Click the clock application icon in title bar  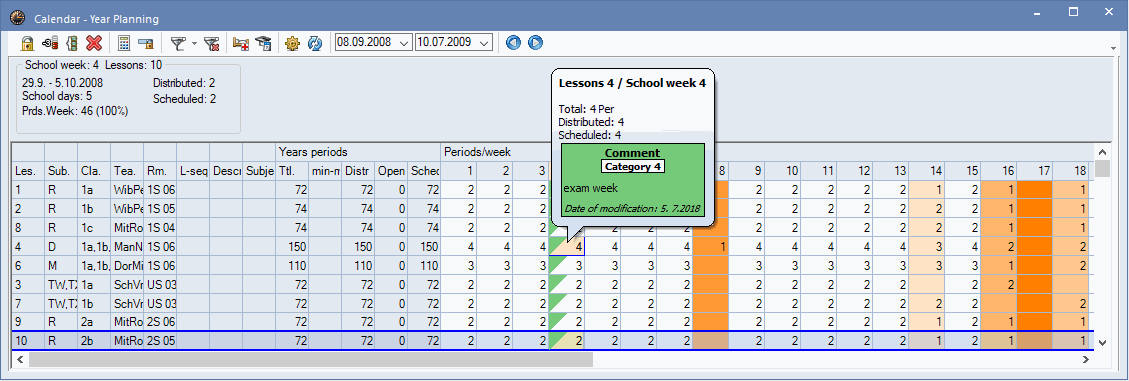tap(18, 18)
